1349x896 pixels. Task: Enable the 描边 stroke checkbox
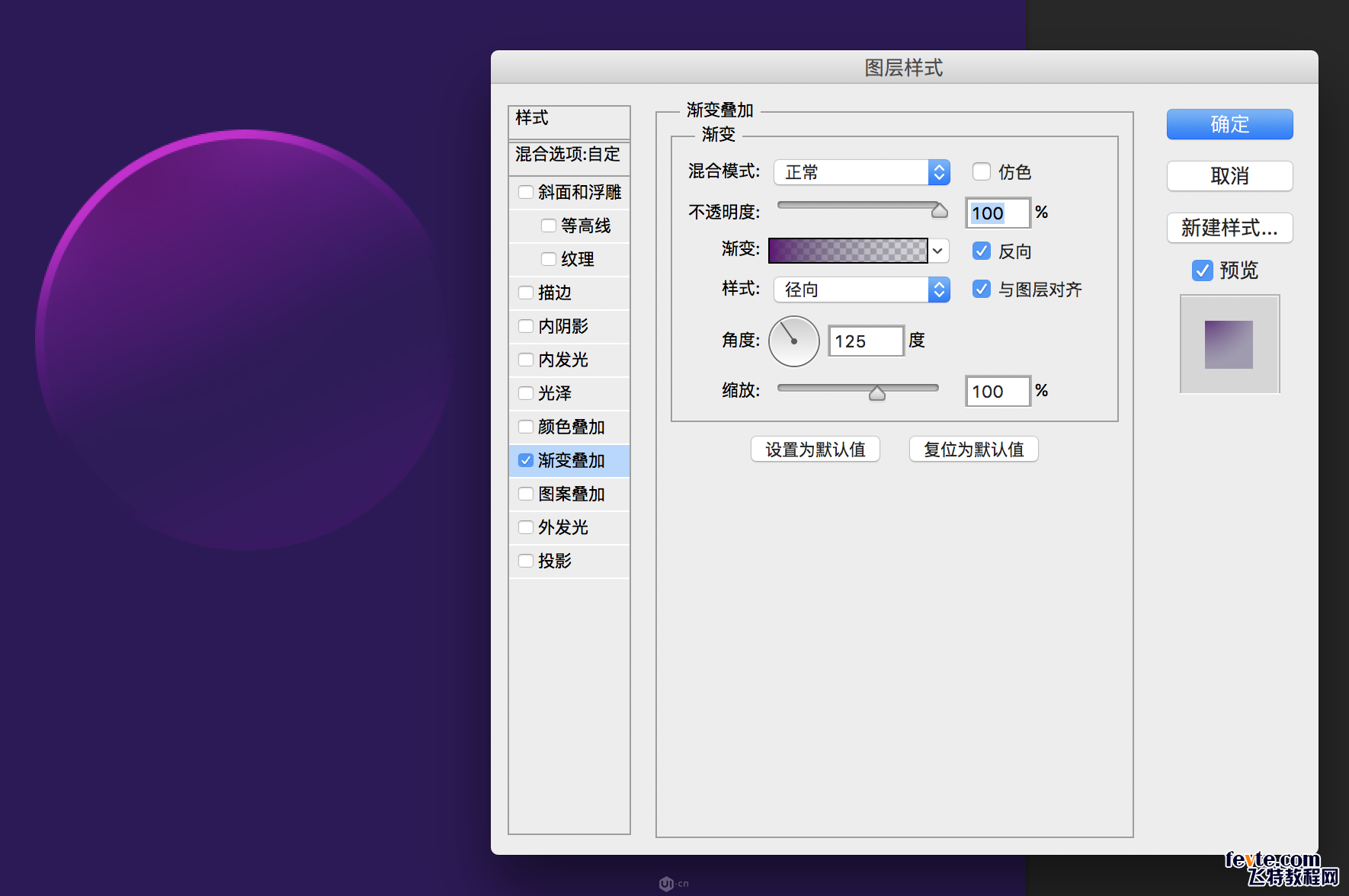pyautogui.click(x=526, y=293)
